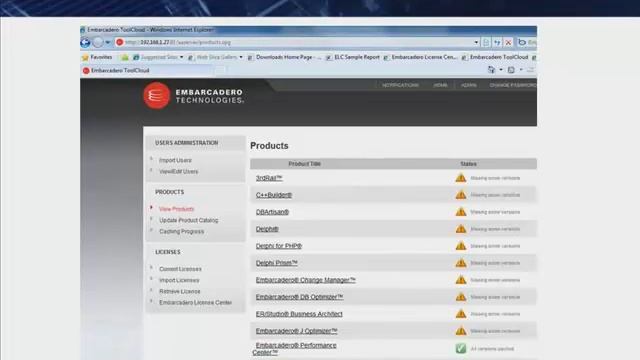Open the C++Builder product link
This screenshot has width=640, height=360.
[274, 195]
